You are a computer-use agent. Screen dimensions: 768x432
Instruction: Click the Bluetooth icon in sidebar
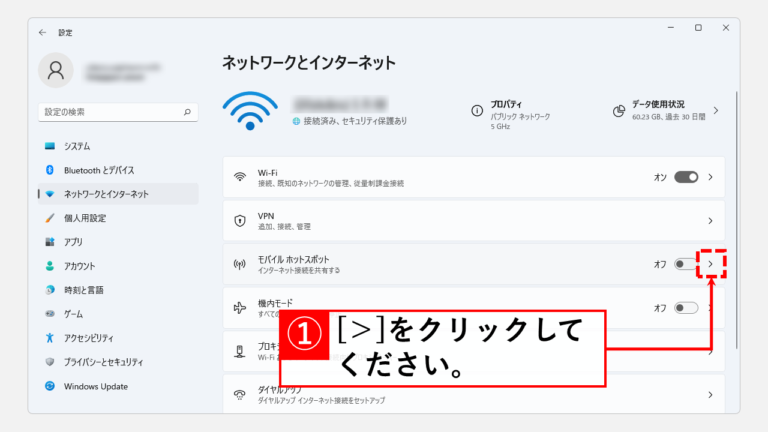[x=50, y=170]
